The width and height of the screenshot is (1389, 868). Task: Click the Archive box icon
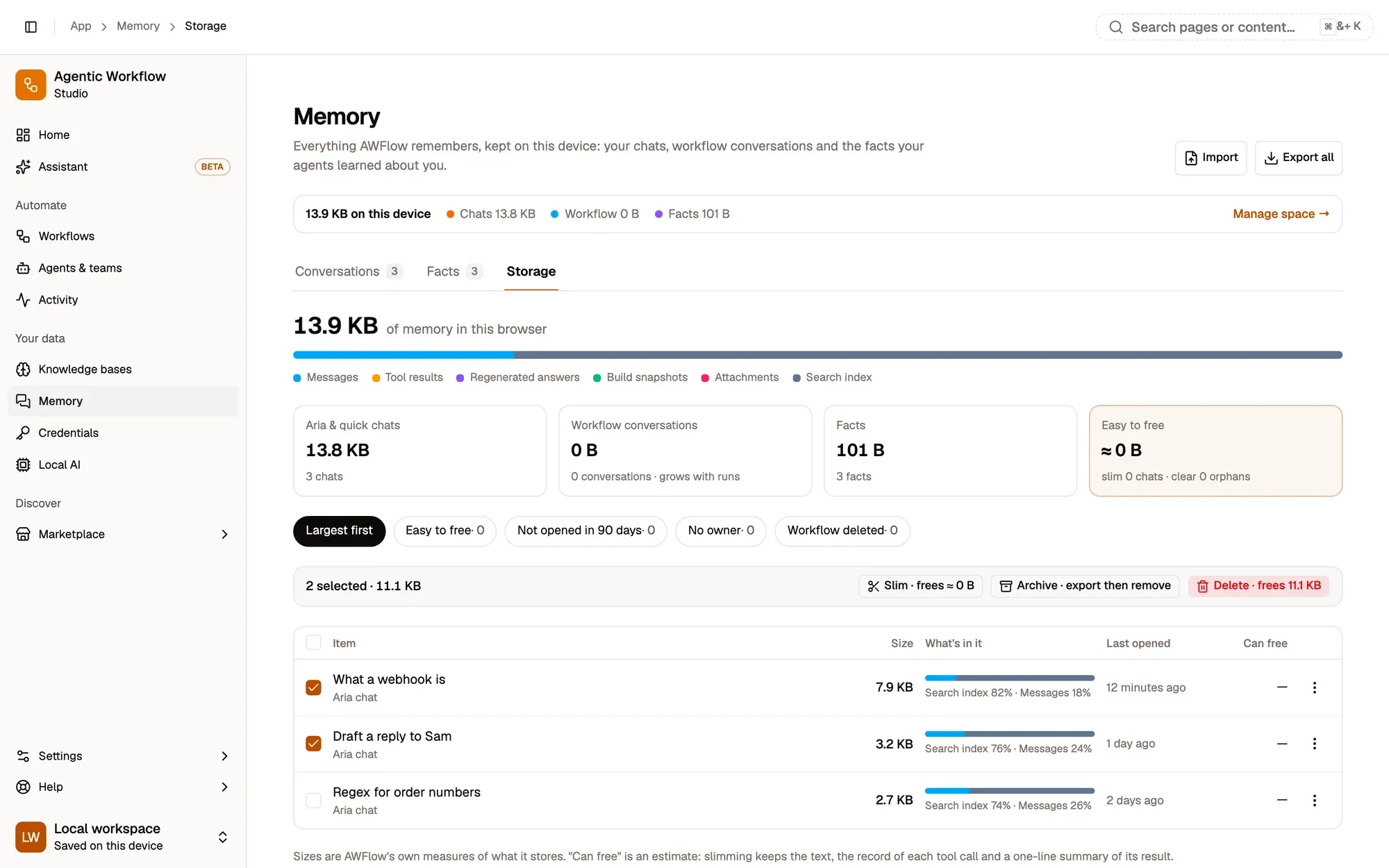pos(1006,587)
